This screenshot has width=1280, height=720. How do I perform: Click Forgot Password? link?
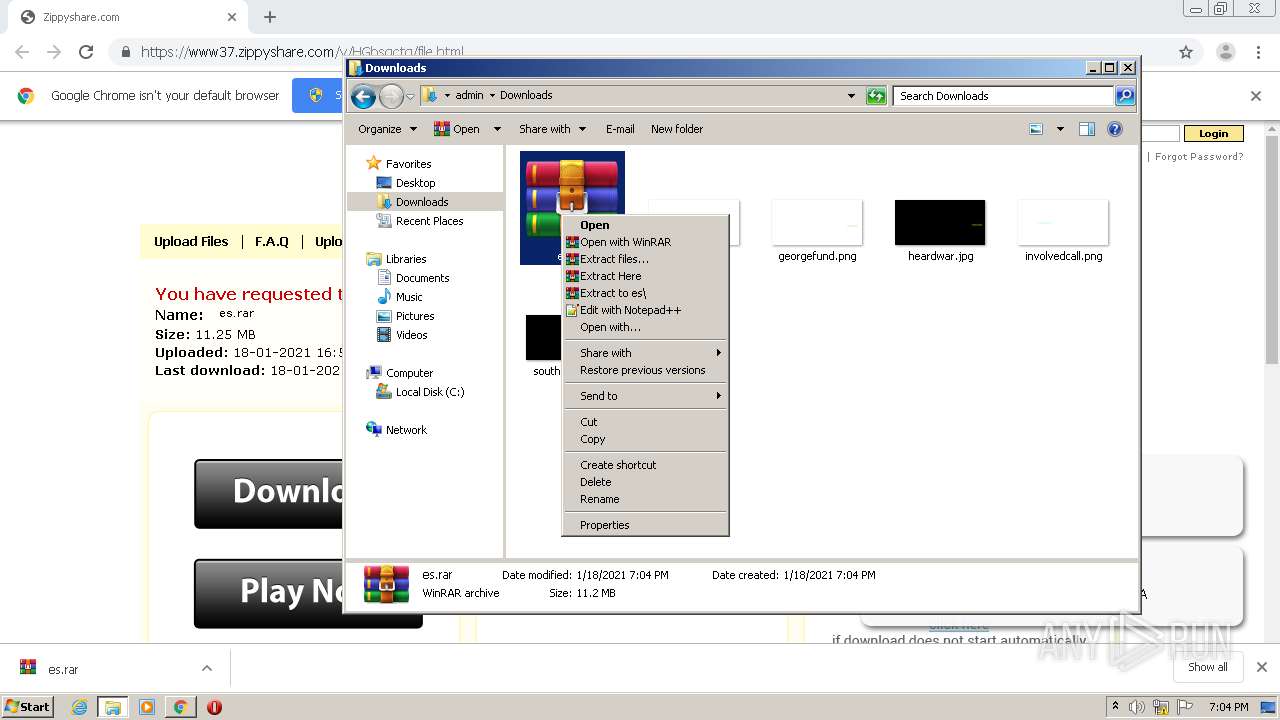coord(1199,157)
